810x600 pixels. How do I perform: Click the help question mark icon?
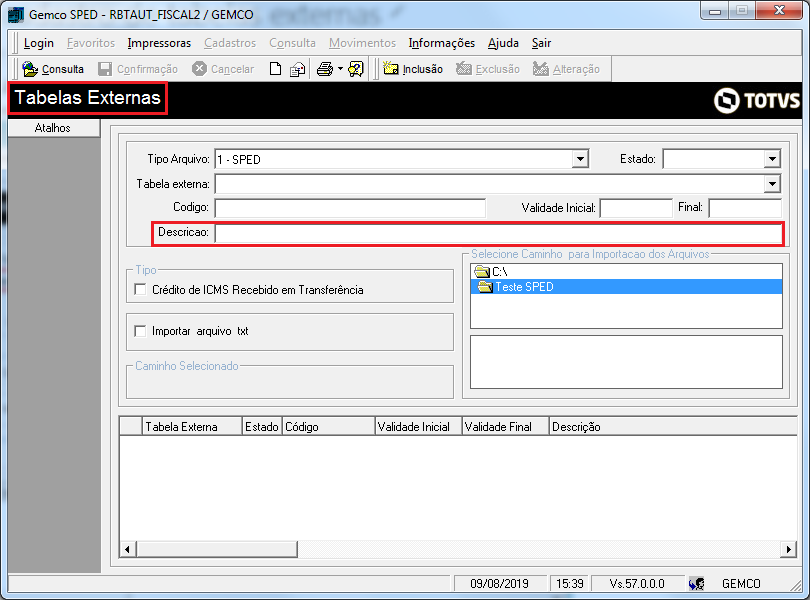(356, 69)
